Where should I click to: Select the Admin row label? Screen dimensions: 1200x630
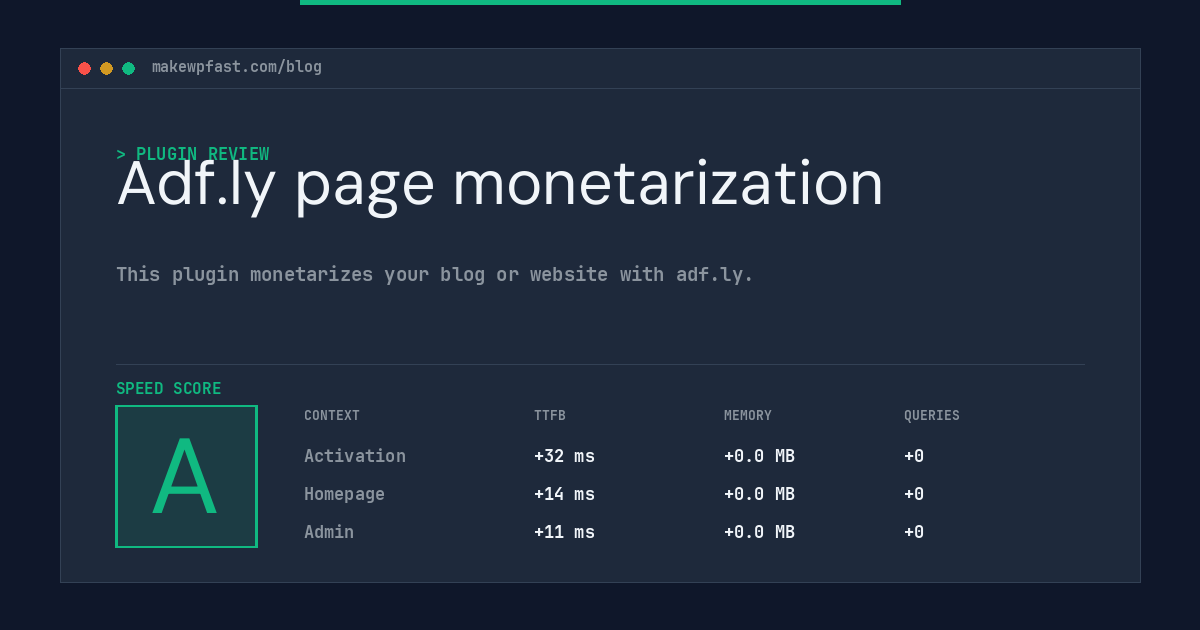point(329,532)
